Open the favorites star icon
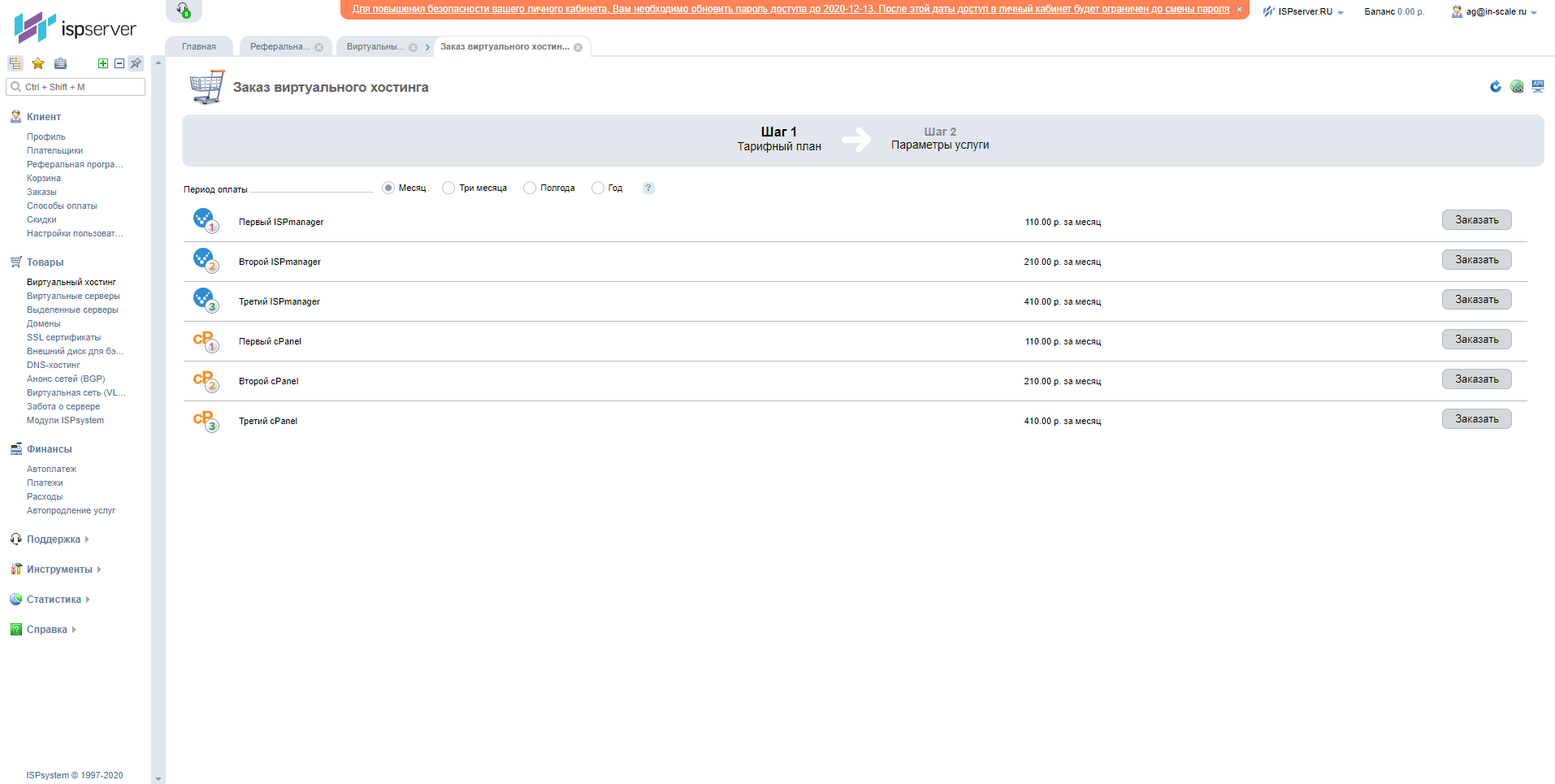 pyautogui.click(x=38, y=63)
